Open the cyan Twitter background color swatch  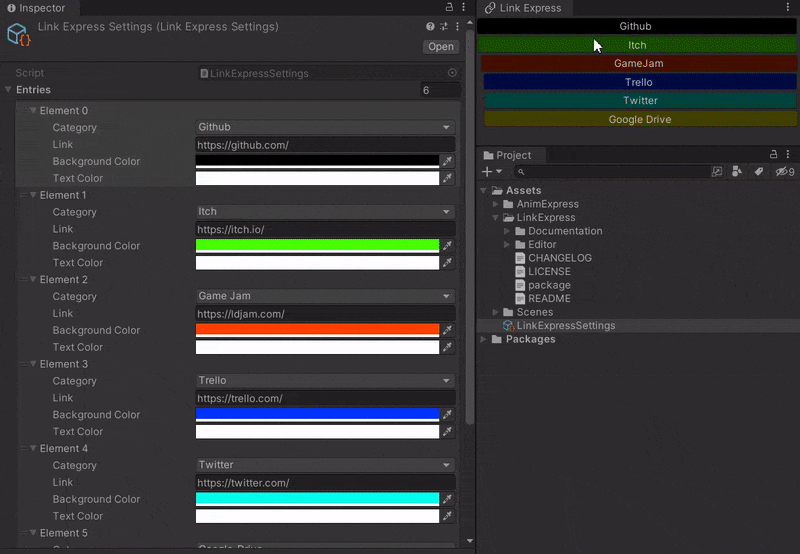click(x=317, y=499)
